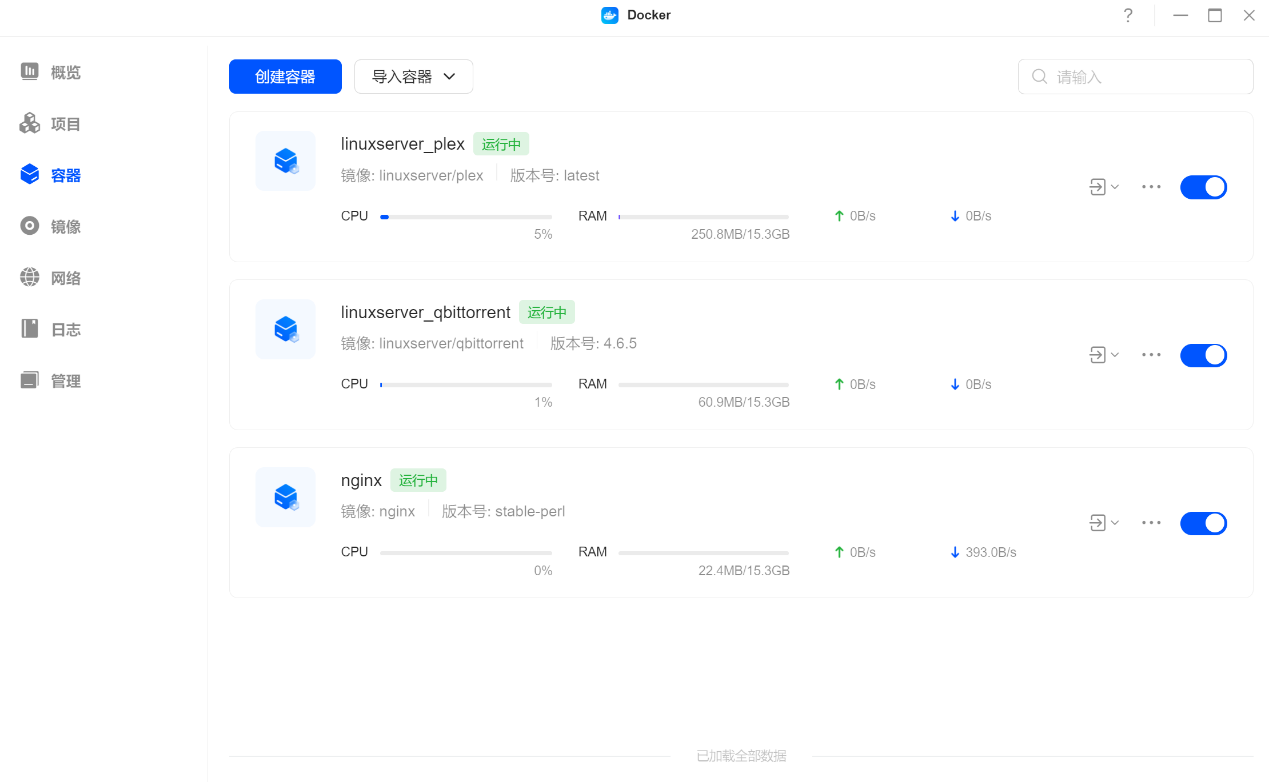The width and height of the screenshot is (1269, 782).
Task: Click the 管理 management icon
Action: [x=30, y=380]
